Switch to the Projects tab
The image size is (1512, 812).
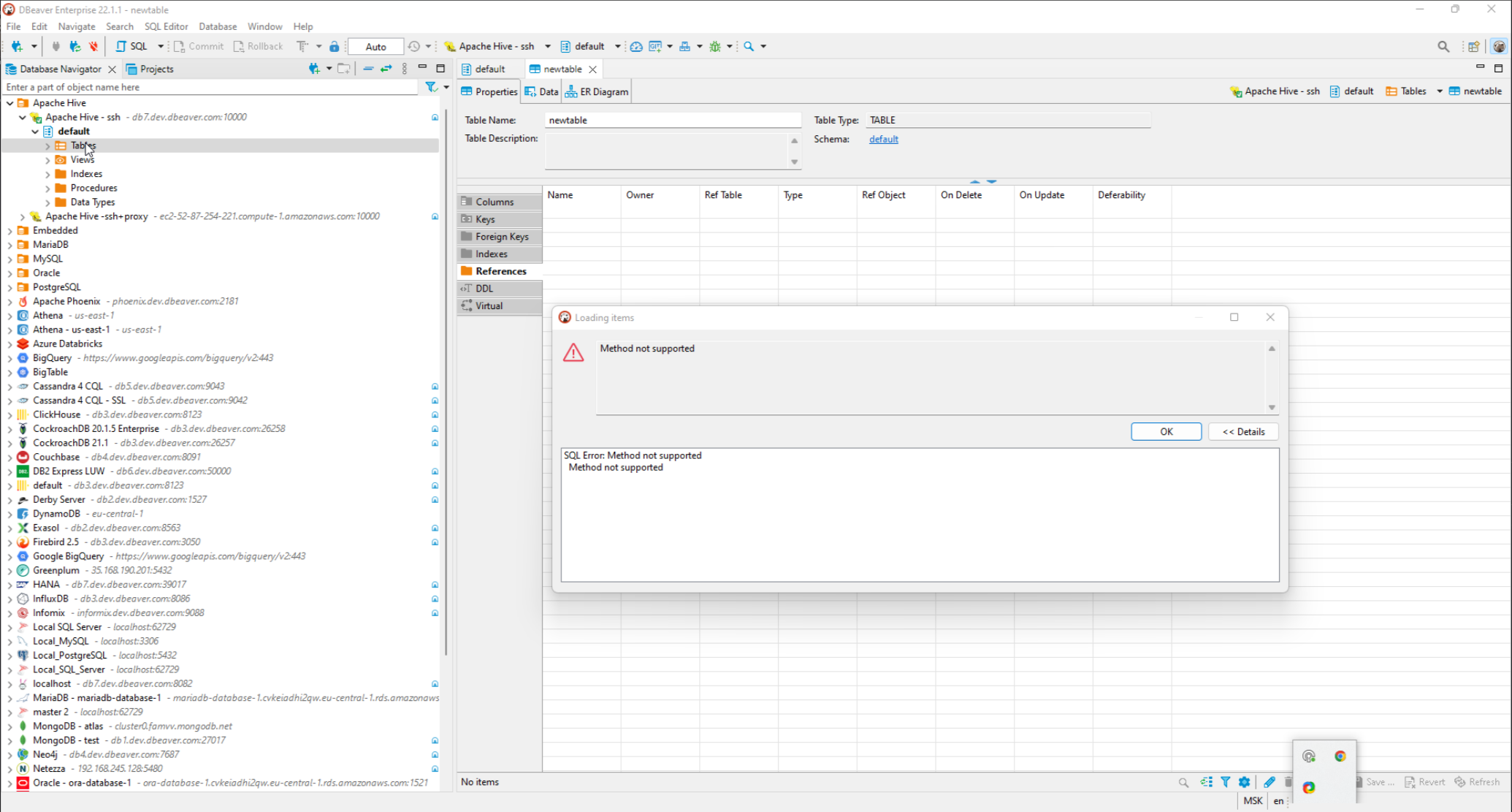[150, 69]
